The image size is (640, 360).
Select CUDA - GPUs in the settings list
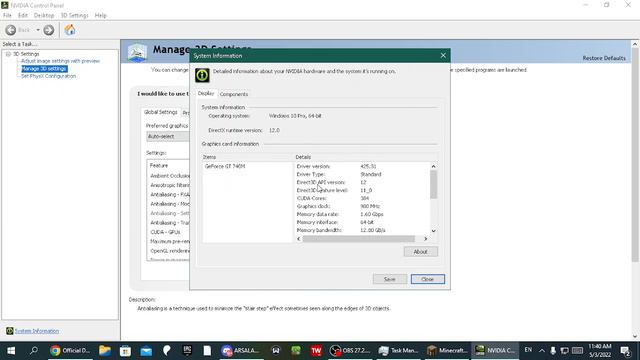point(165,232)
